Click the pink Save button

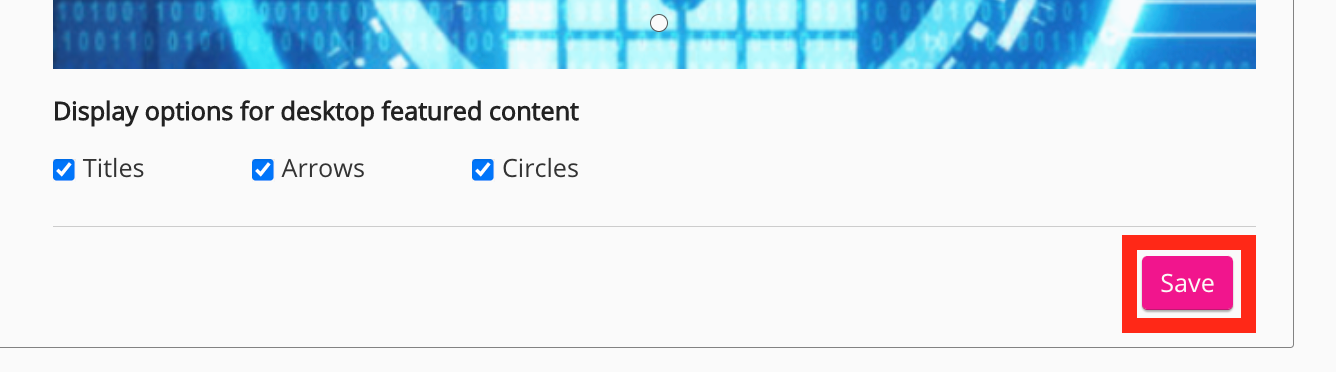[1187, 284]
